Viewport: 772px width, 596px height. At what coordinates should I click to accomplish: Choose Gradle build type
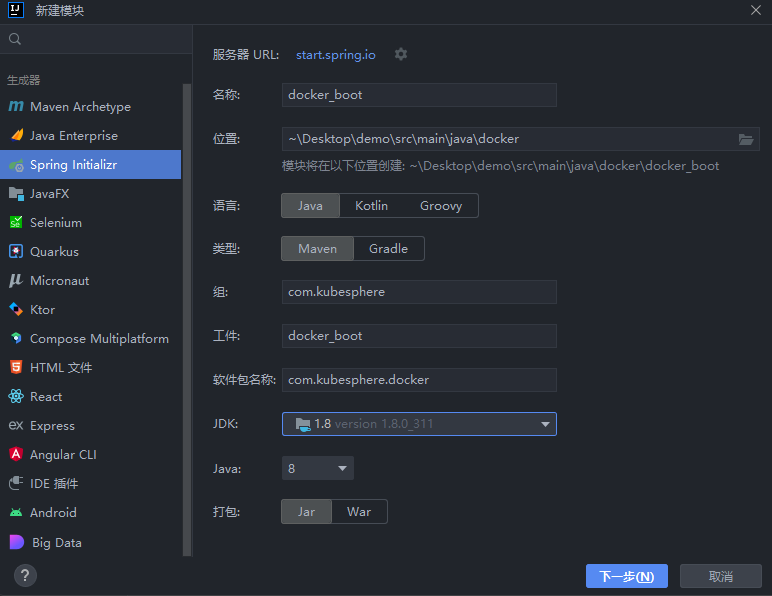[388, 249]
